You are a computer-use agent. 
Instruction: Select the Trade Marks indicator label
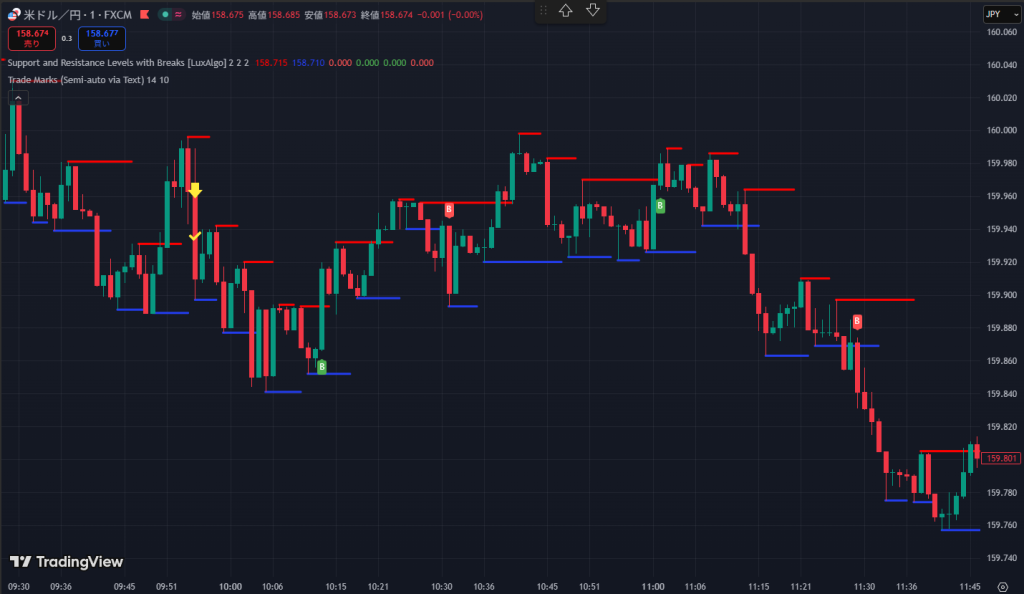point(87,79)
